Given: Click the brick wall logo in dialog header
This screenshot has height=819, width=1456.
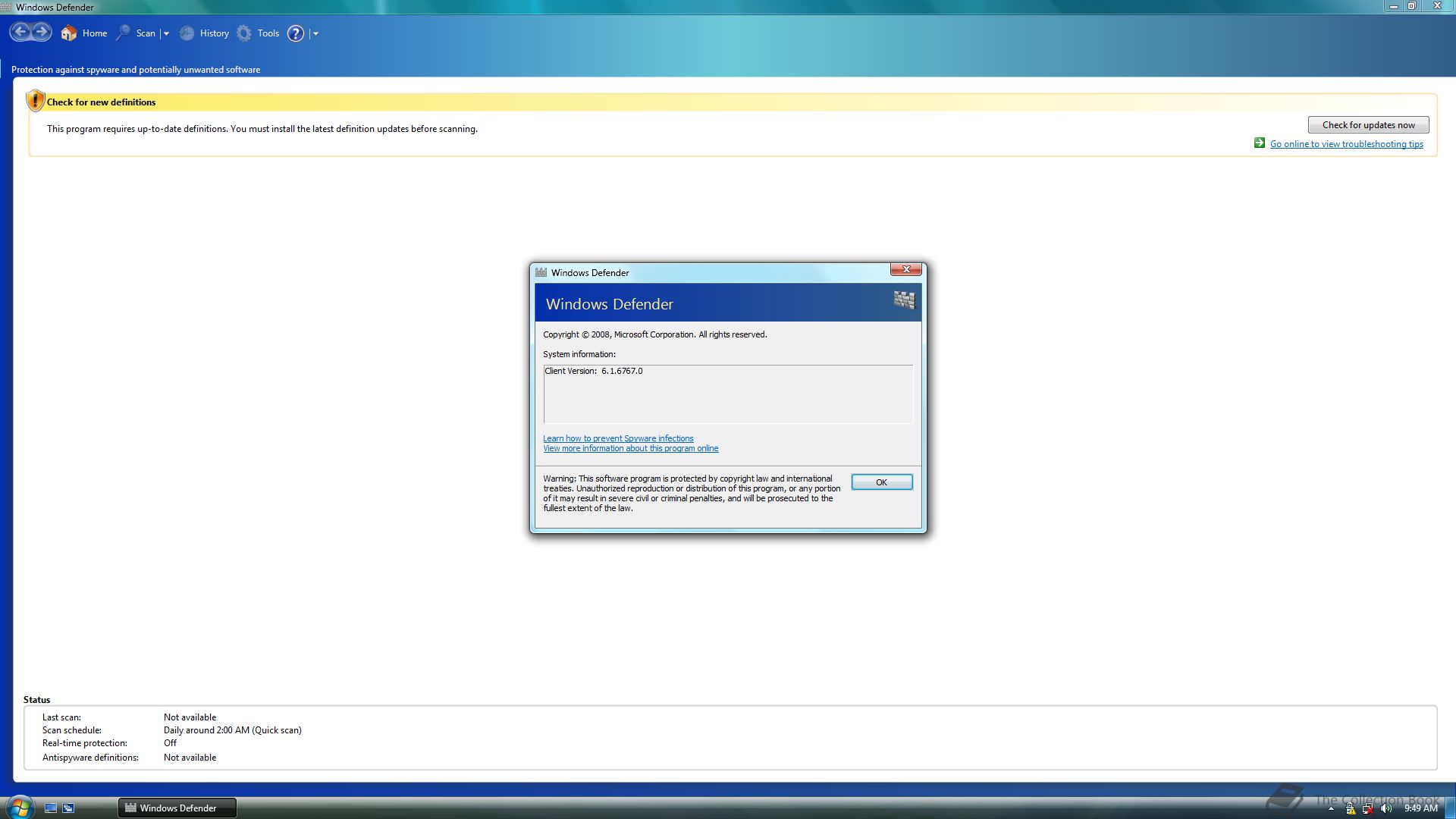Looking at the screenshot, I should pos(904,300).
